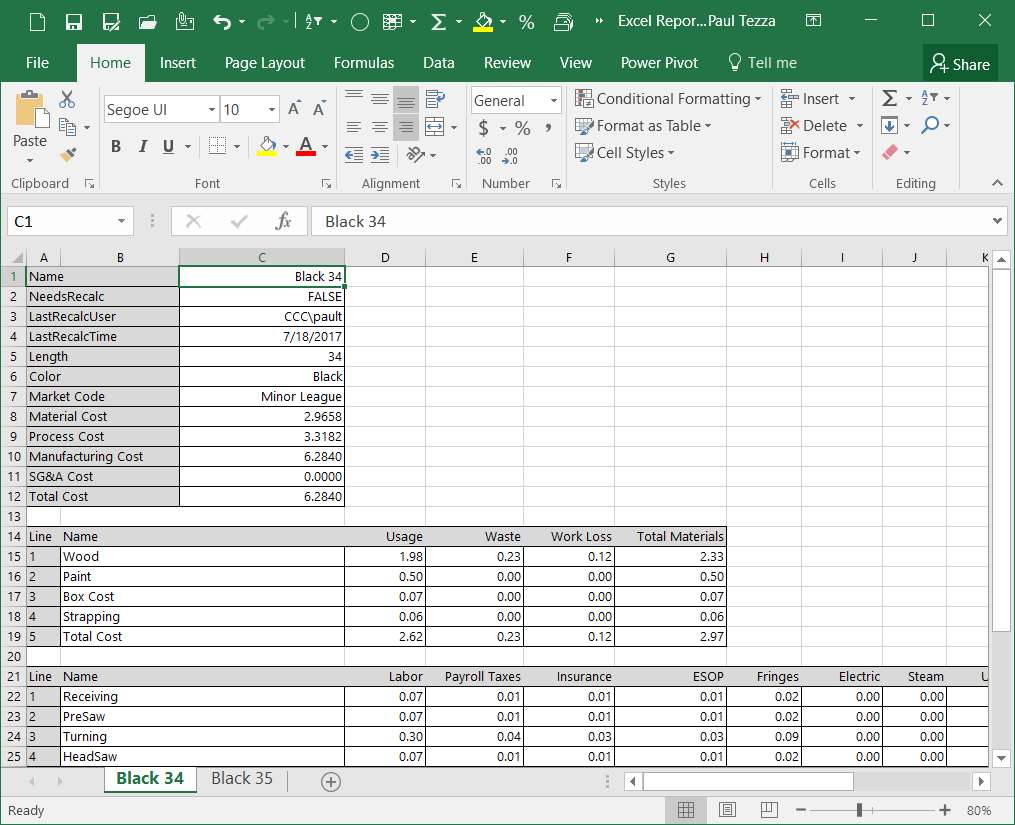This screenshot has width=1015, height=825.
Task: Select the Format Painter brush
Action: pos(67,154)
